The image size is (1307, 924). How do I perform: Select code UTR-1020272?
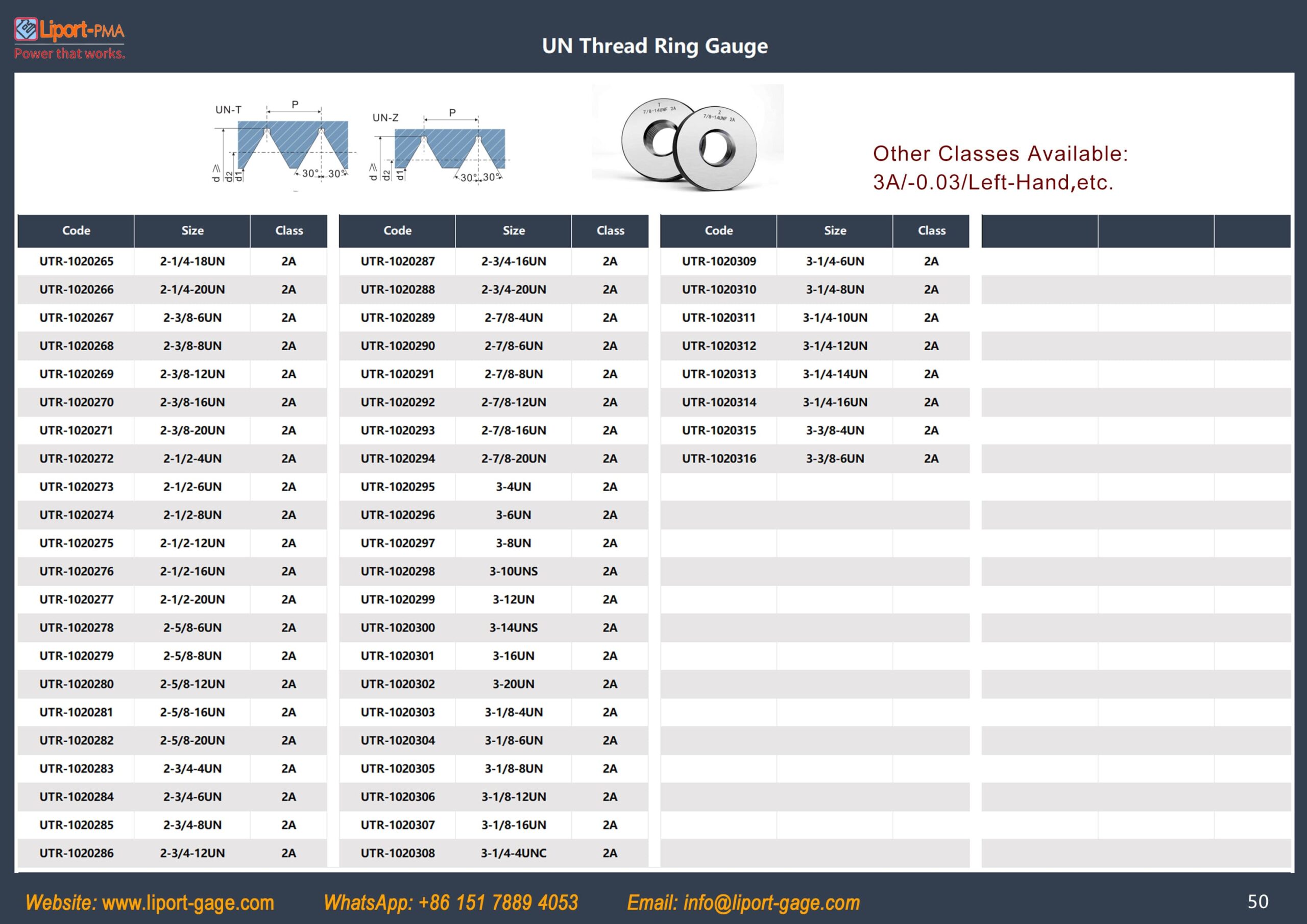point(76,458)
